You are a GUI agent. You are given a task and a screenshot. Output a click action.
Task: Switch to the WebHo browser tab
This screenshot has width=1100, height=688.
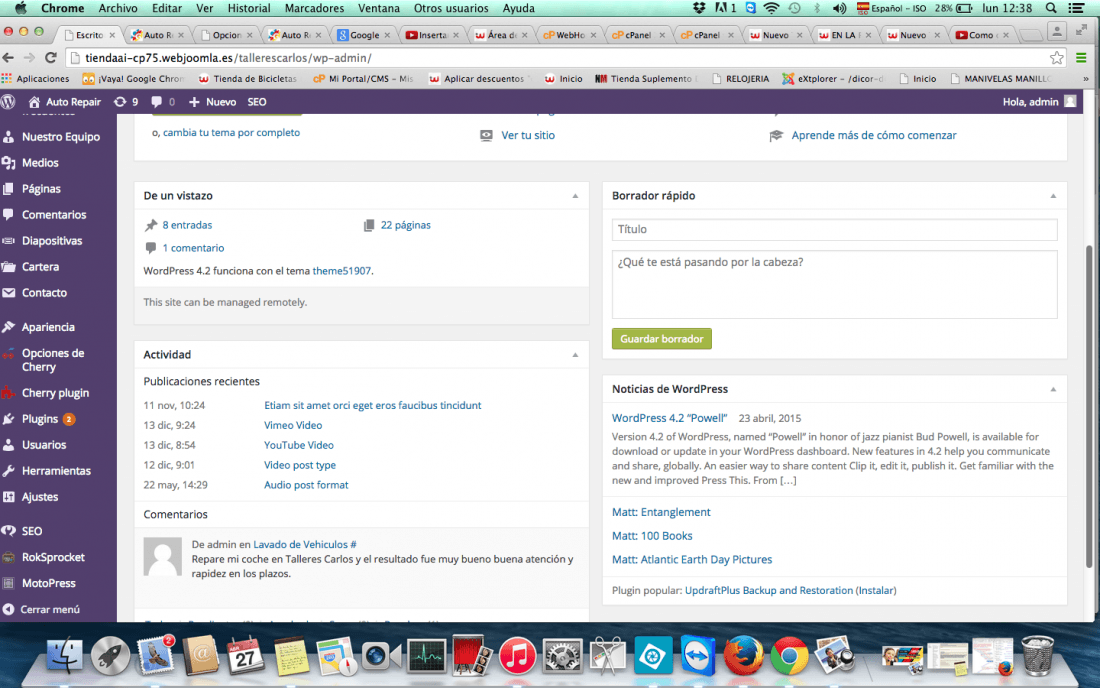pos(570,34)
